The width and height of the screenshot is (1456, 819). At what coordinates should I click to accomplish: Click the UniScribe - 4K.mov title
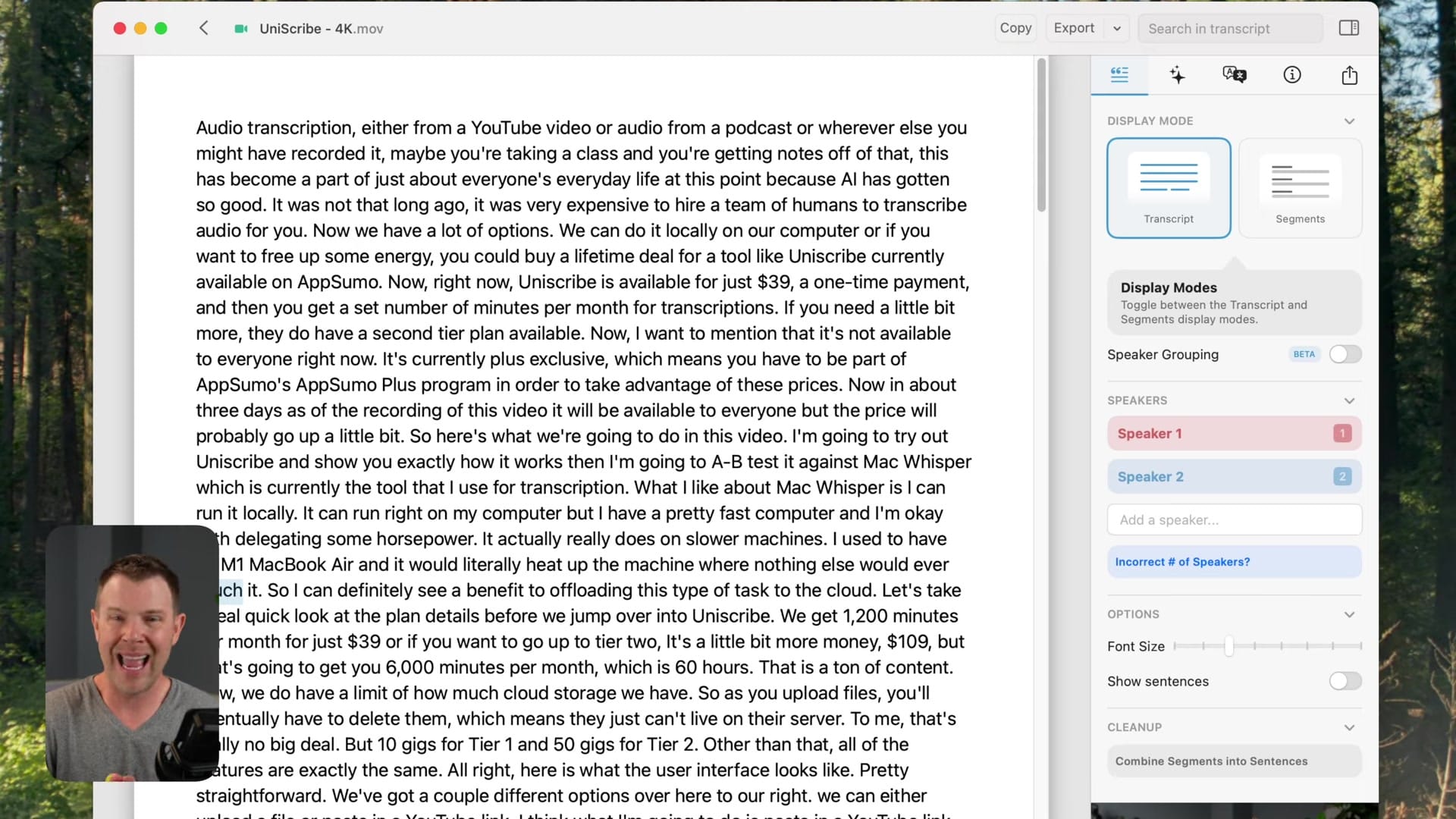[321, 29]
